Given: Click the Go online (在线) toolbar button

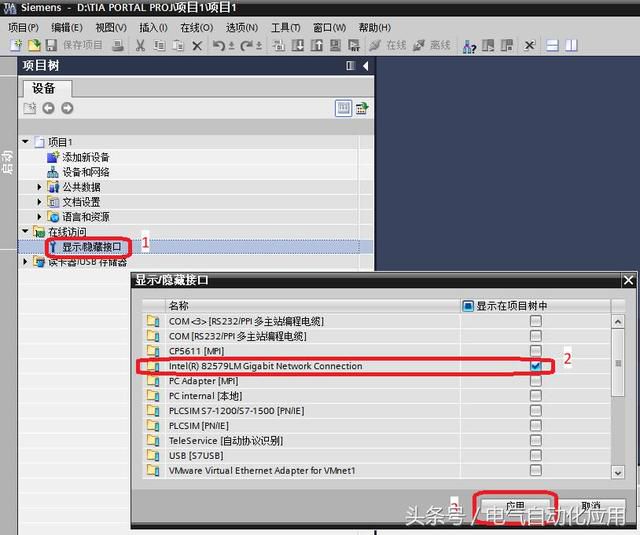Looking at the screenshot, I should pos(387,45).
